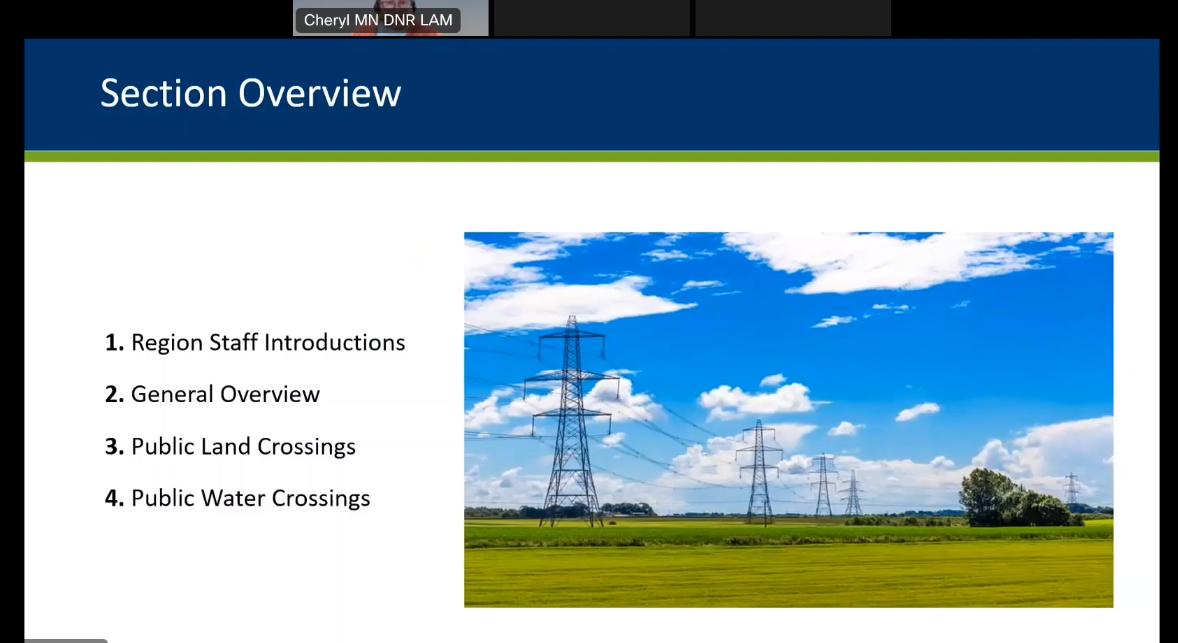The image size is (1178, 643).
Task: Click the second pylon in photo center
Action: tap(759, 468)
